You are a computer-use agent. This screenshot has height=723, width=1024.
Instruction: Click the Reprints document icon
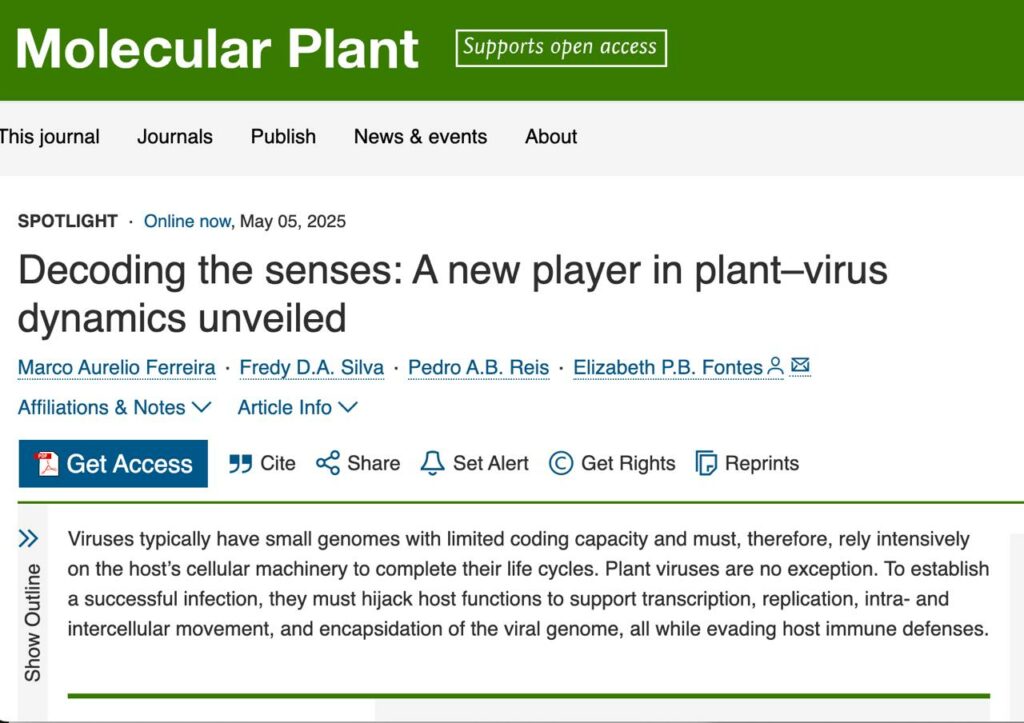[706, 464]
